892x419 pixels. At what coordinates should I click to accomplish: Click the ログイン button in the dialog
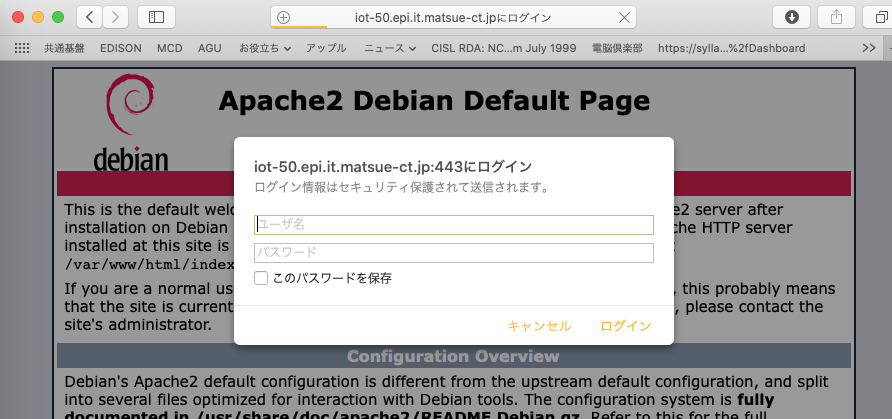(625, 326)
